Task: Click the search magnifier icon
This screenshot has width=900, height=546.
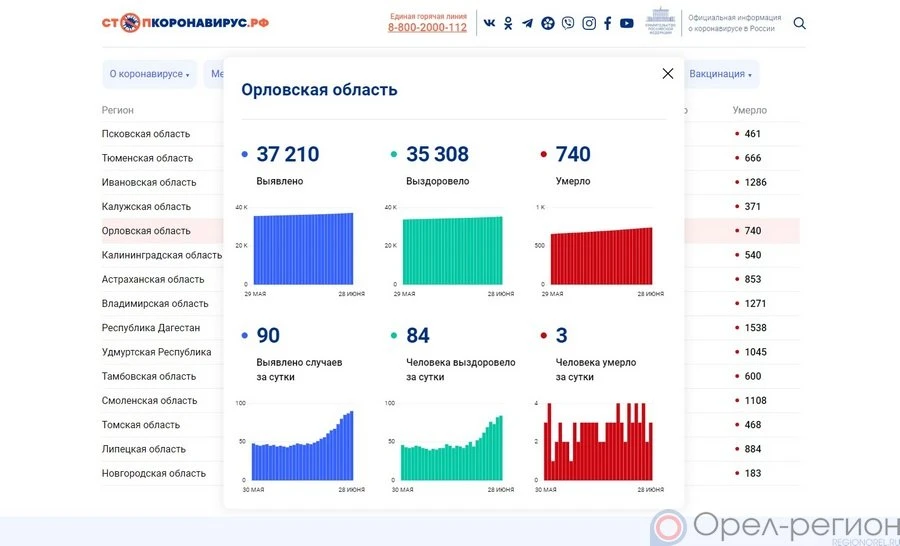Action: point(800,23)
